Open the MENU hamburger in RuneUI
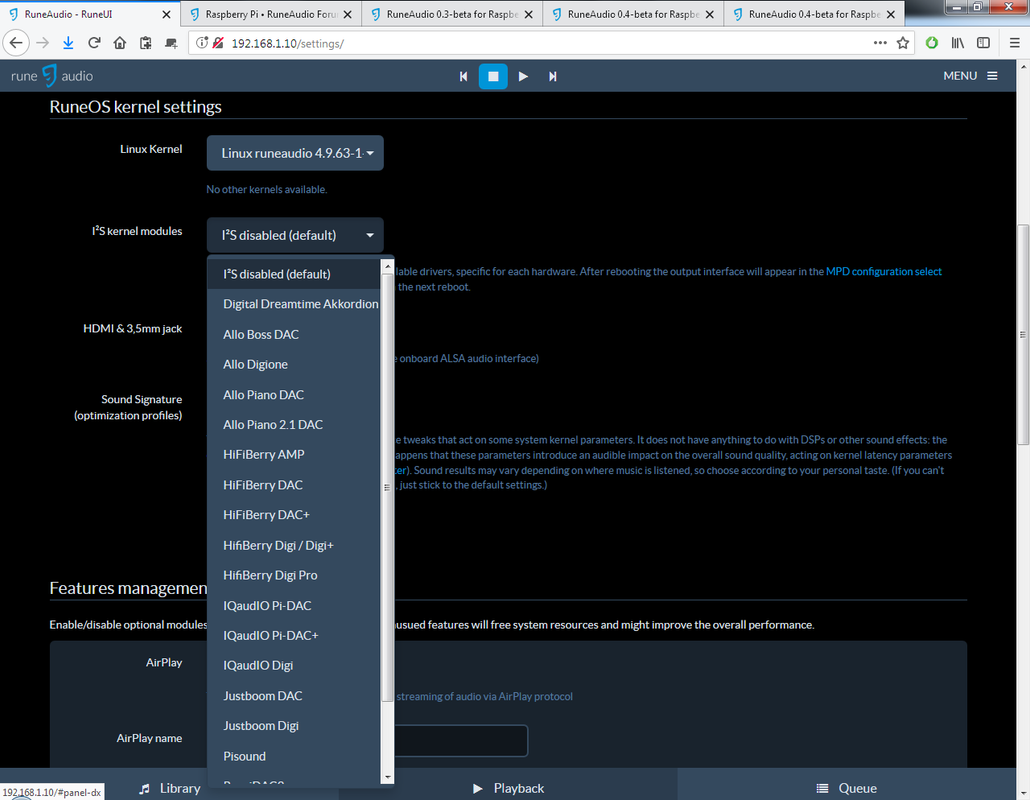Viewport: 1030px width, 800px height. [x=970, y=76]
